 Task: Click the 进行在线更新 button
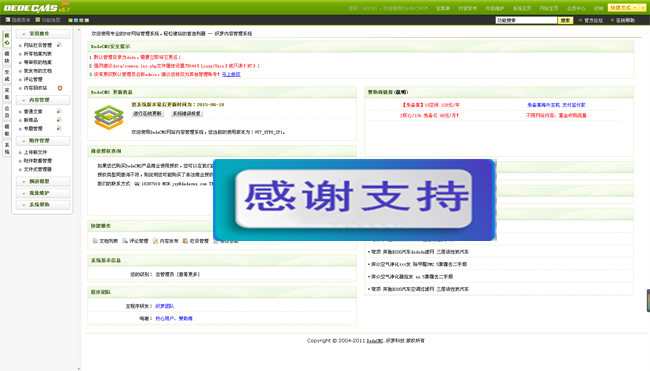pos(148,114)
